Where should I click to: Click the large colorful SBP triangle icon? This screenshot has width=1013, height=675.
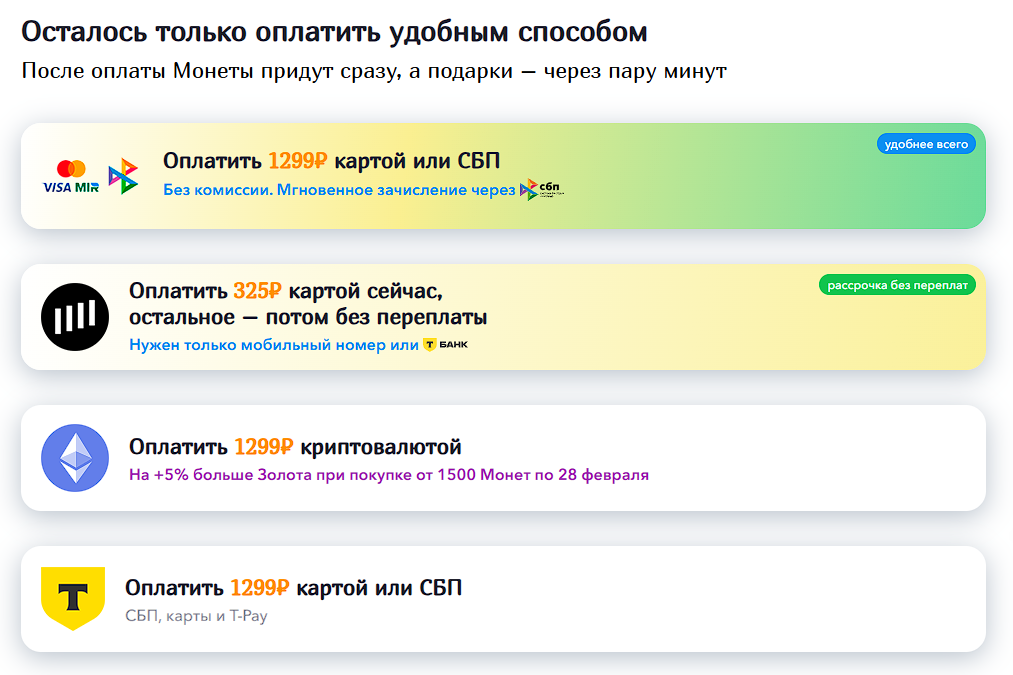(123, 176)
